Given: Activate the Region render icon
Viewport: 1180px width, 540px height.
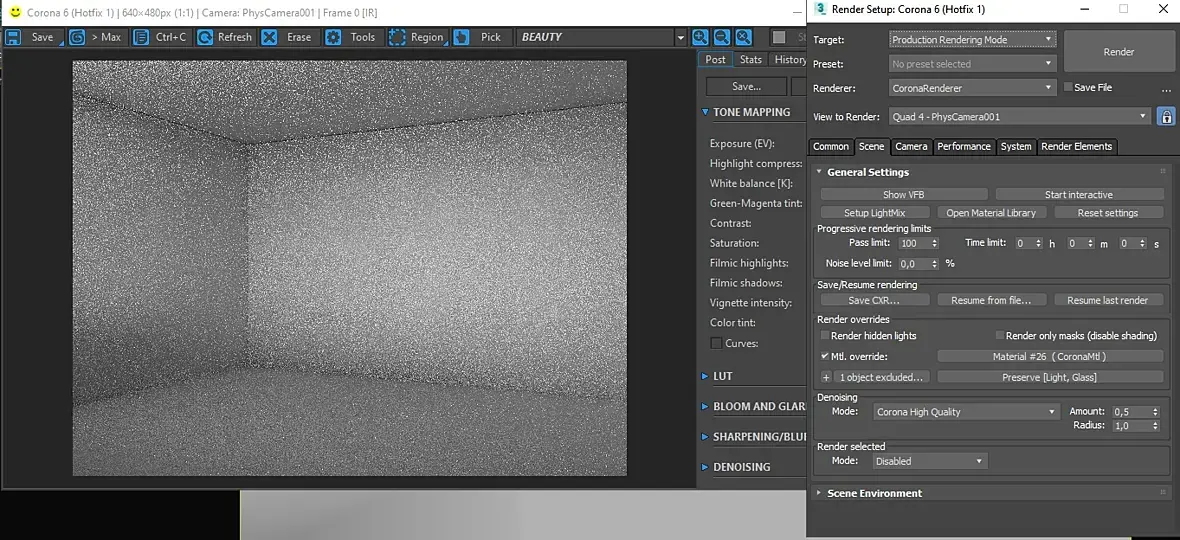Looking at the screenshot, I should click(x=397, y=37).
